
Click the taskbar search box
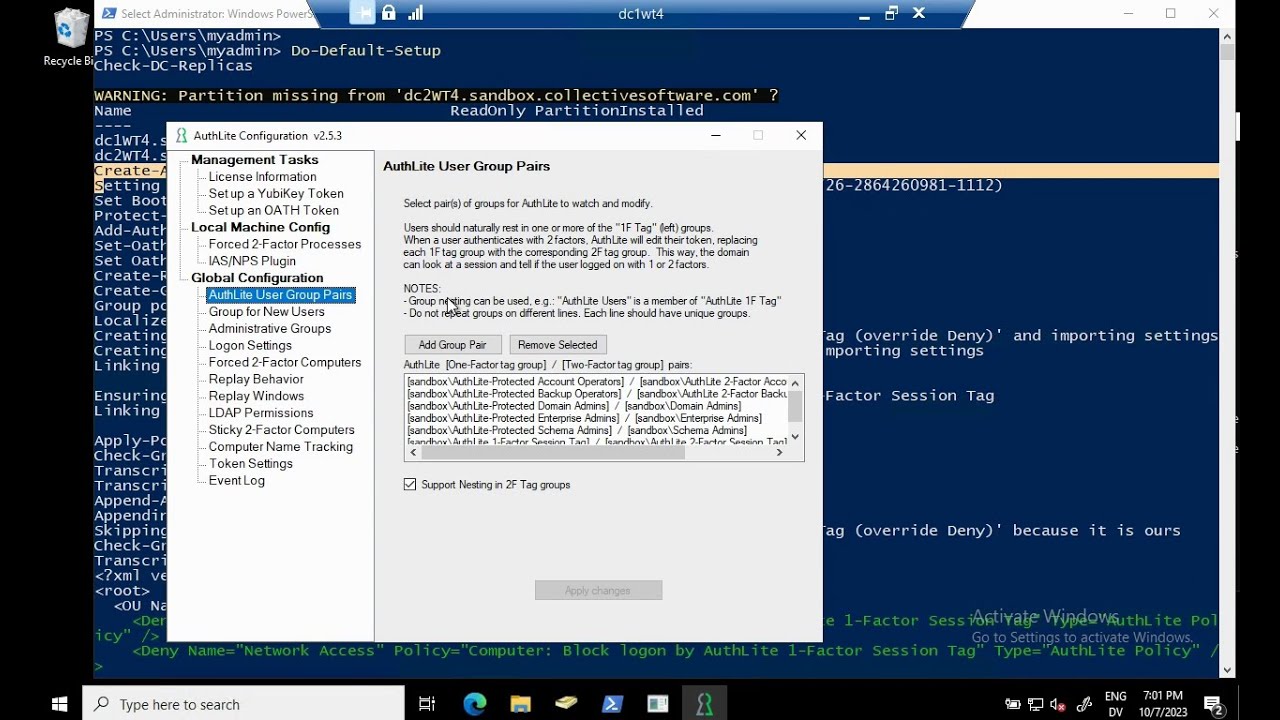(243, 704)
